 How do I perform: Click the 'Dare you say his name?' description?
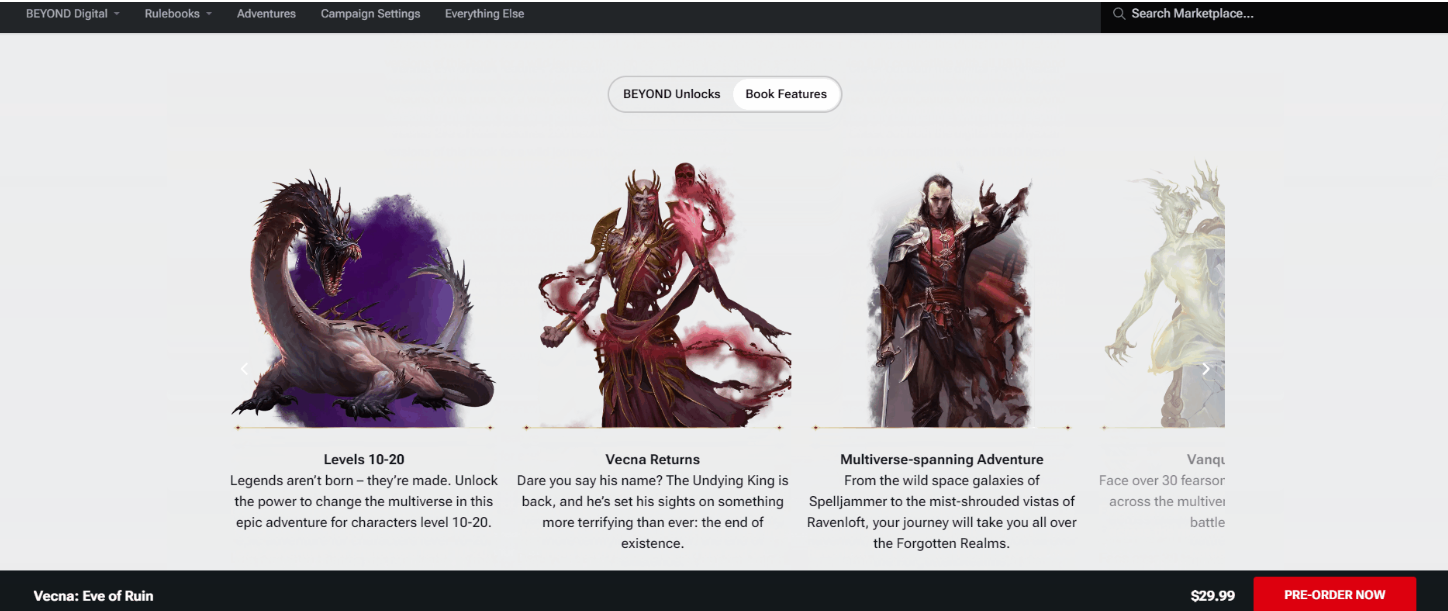point(653,512)
